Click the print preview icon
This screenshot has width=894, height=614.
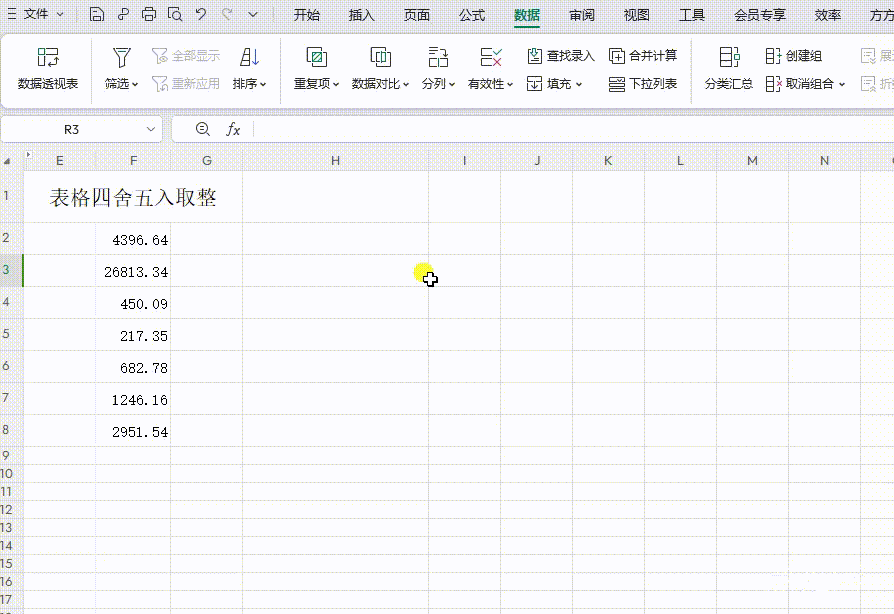(x=175, y=14)
